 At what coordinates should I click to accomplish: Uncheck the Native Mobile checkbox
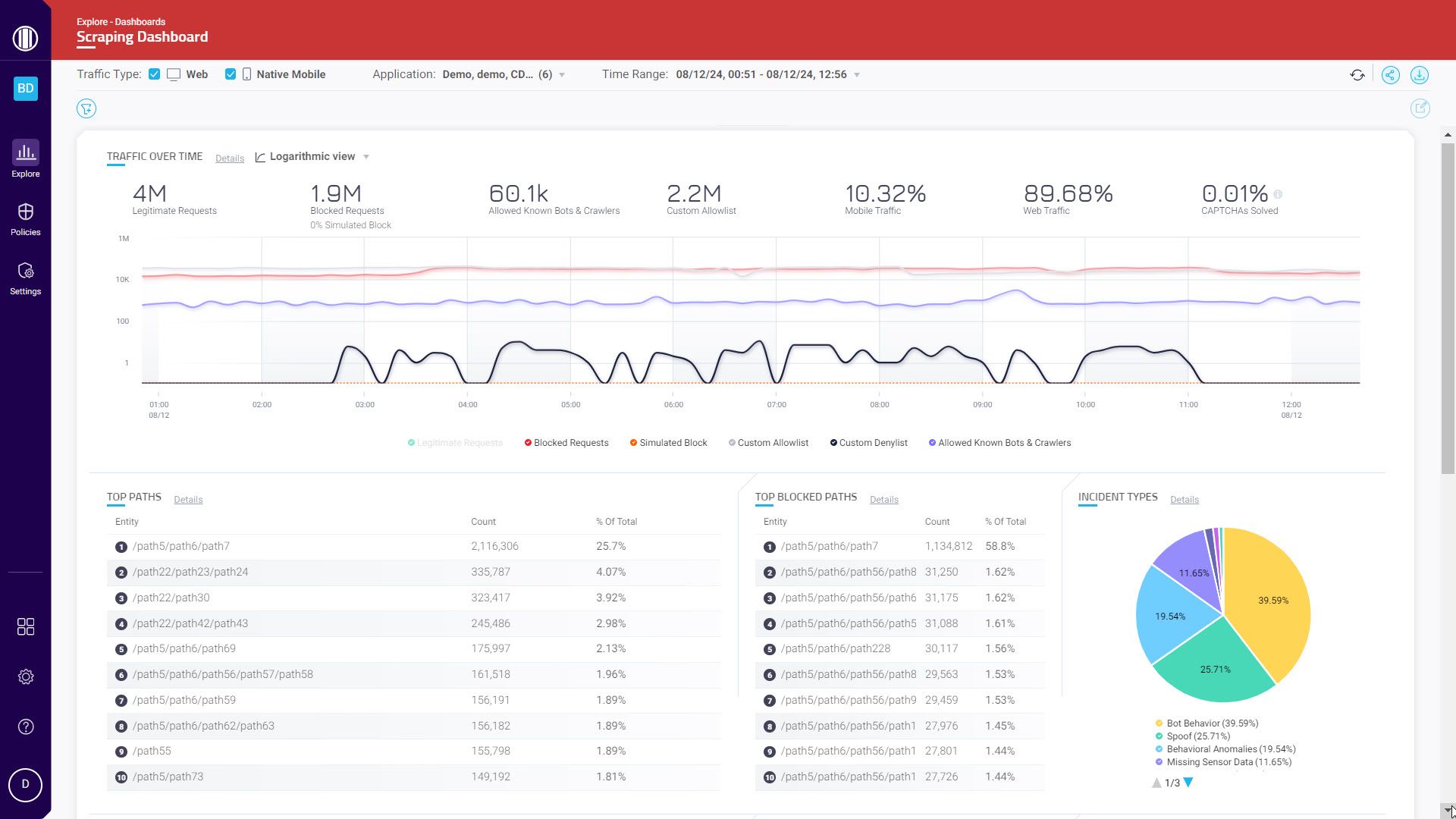(x=231, y=74)
